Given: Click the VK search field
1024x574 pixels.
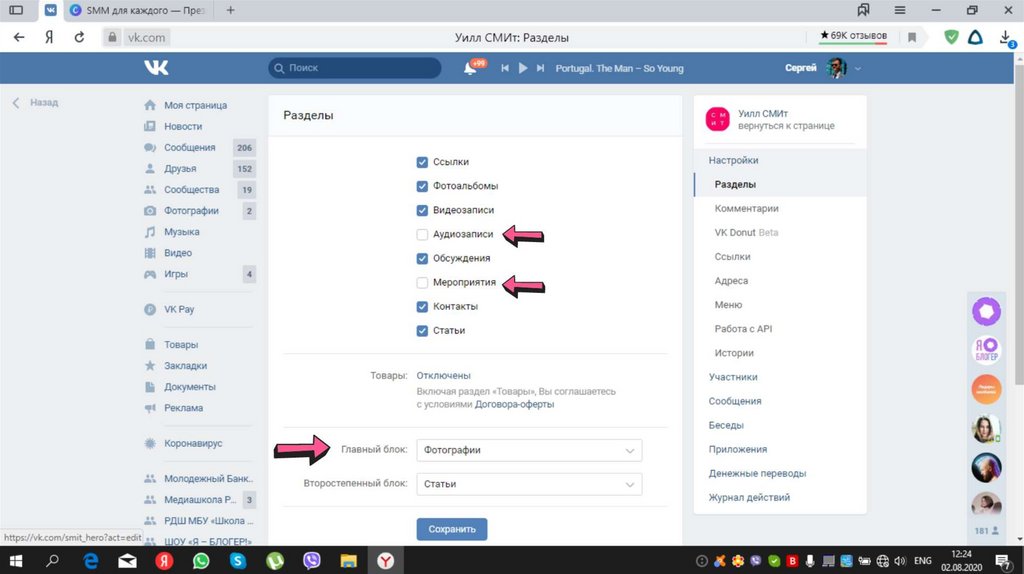Looking at the screenshot, I should pos(355,68).
